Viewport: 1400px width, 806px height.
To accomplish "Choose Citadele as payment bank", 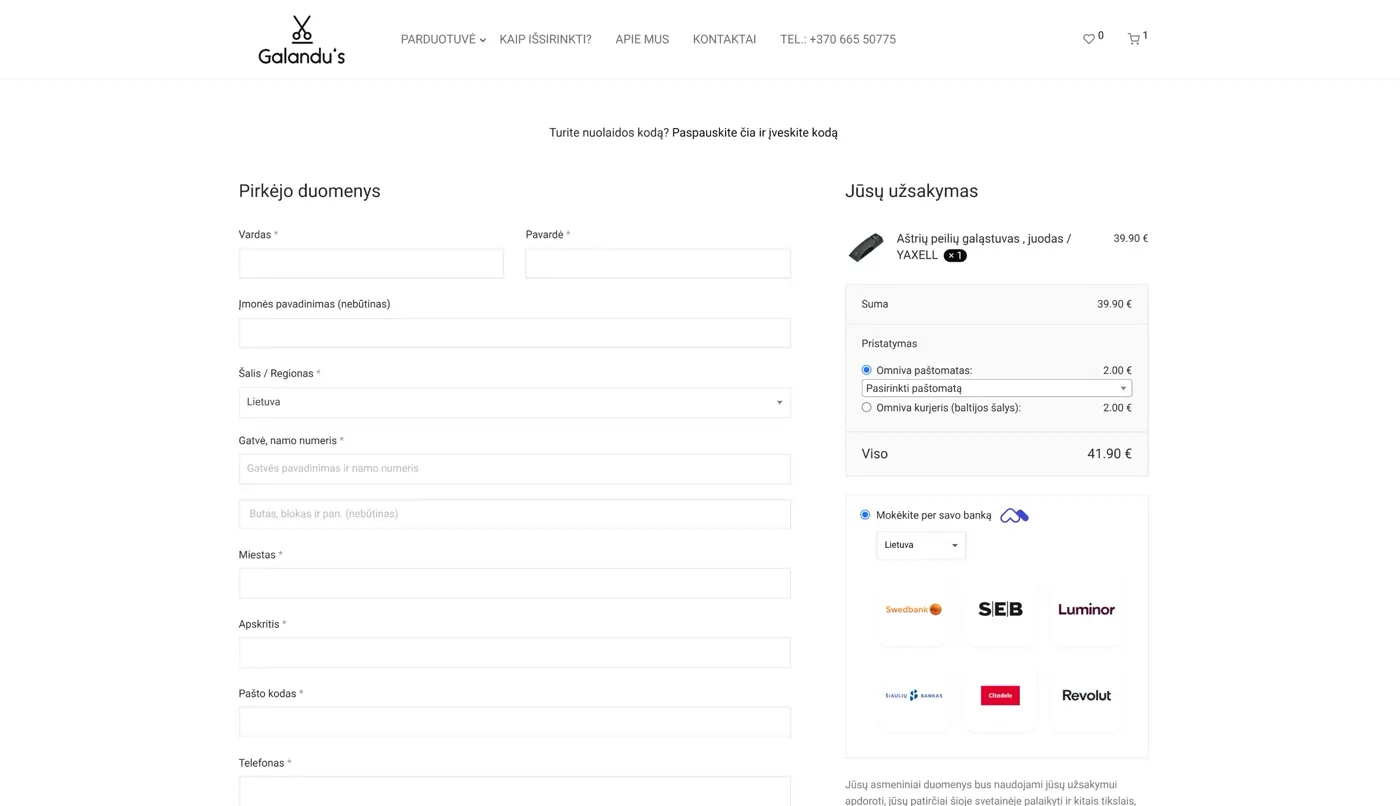I will (x=1000, y=695).
